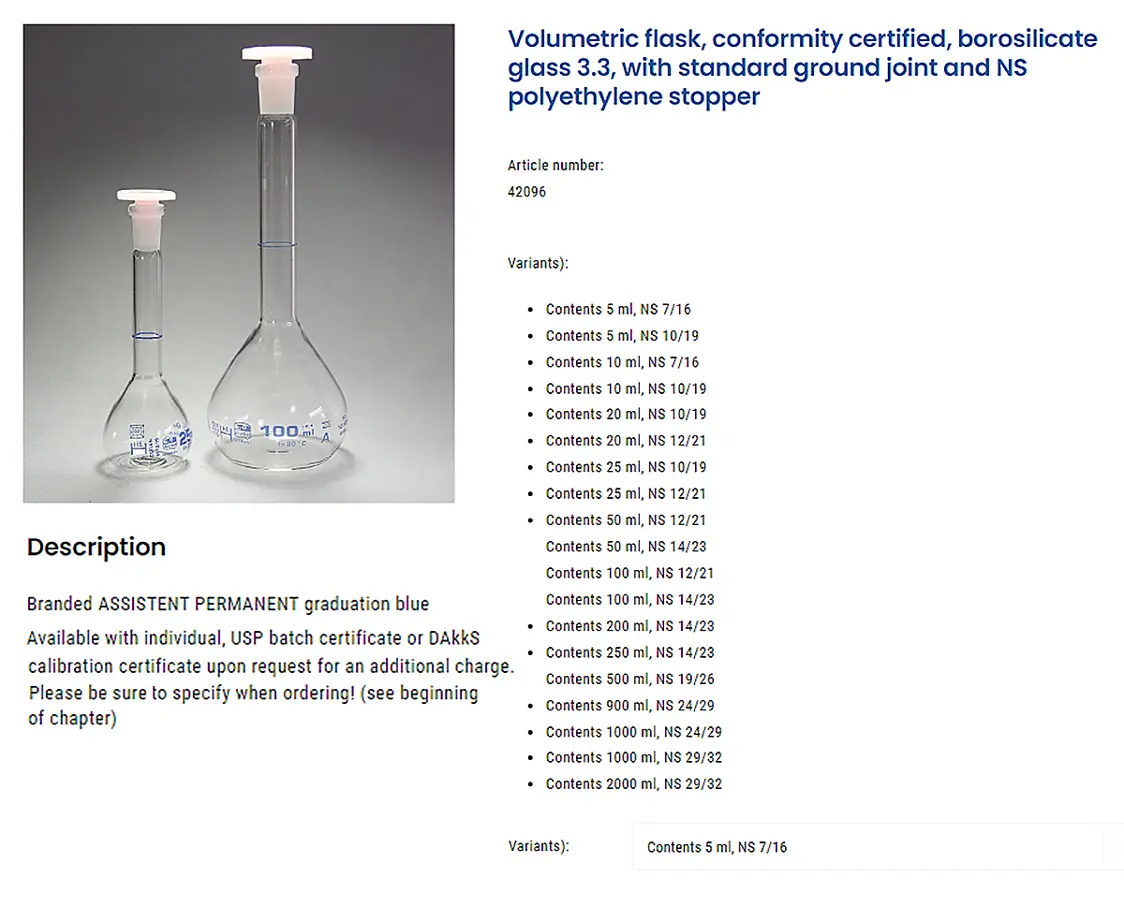Image resolution: width=1124 pixels, height=907 pixels.
Task: Click article number 42096
Action: [526, 191]
